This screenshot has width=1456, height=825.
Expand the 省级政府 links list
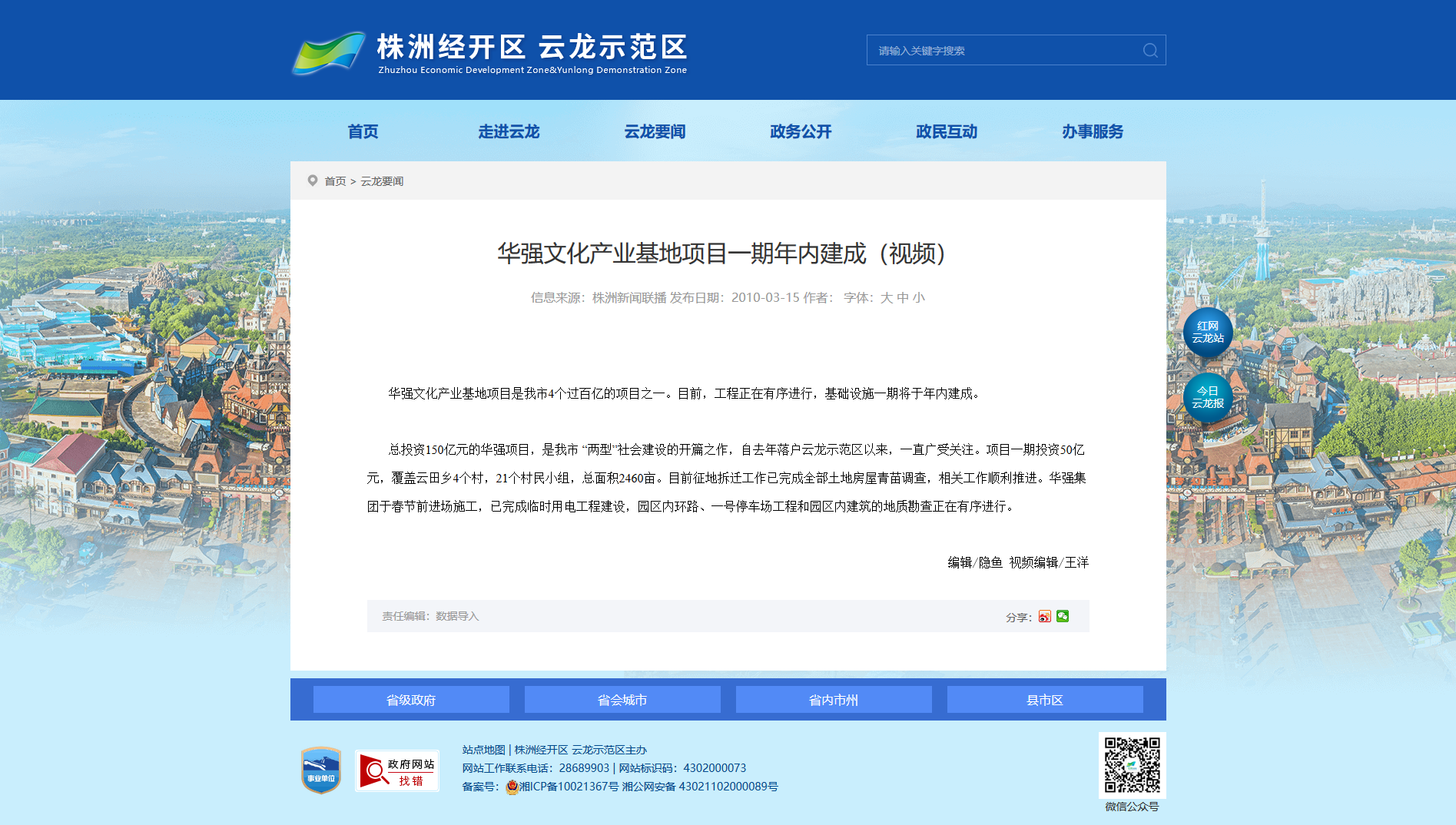tap(411, 700)
